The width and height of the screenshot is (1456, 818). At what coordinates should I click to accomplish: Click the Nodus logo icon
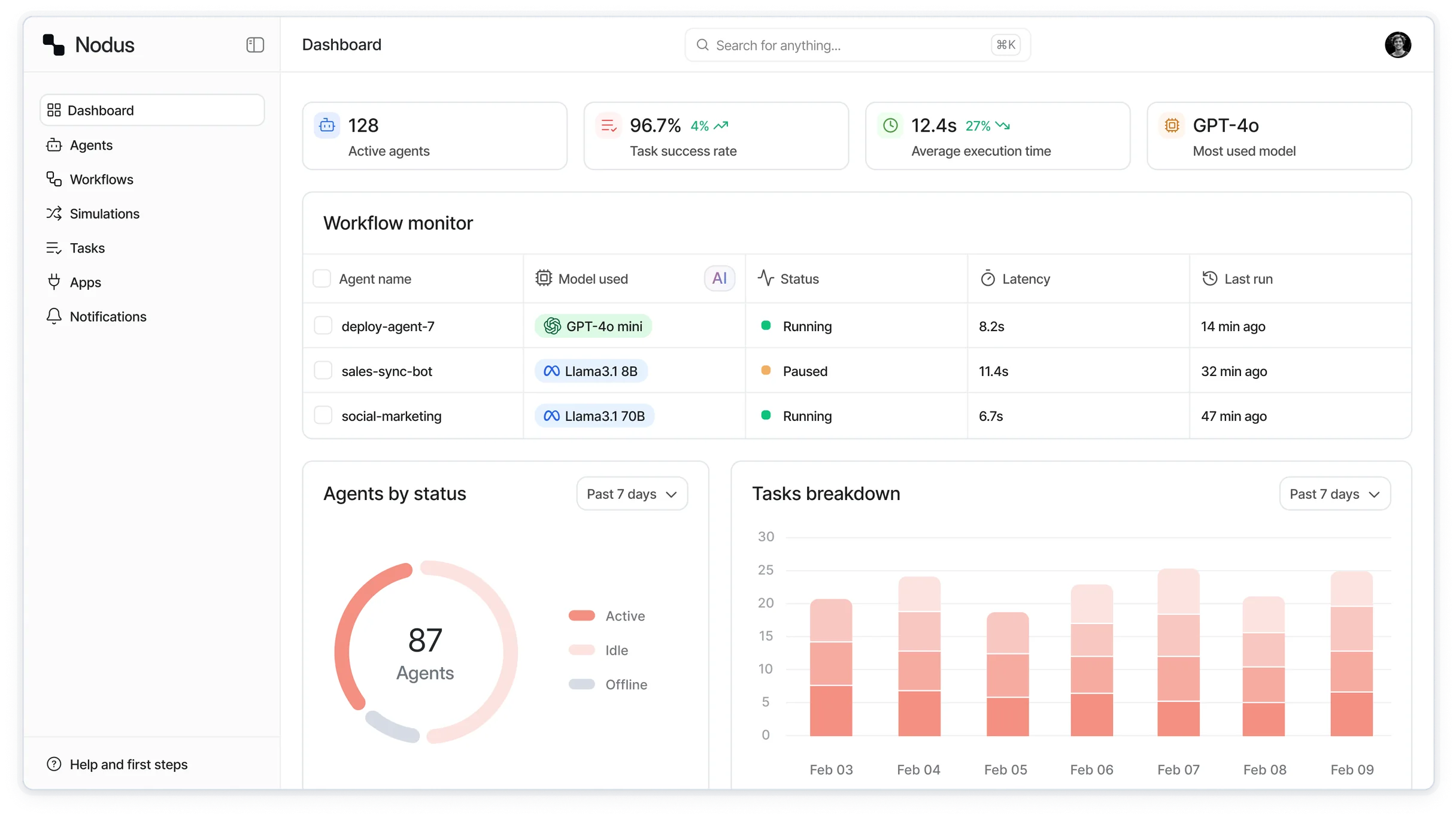point(53,45)
